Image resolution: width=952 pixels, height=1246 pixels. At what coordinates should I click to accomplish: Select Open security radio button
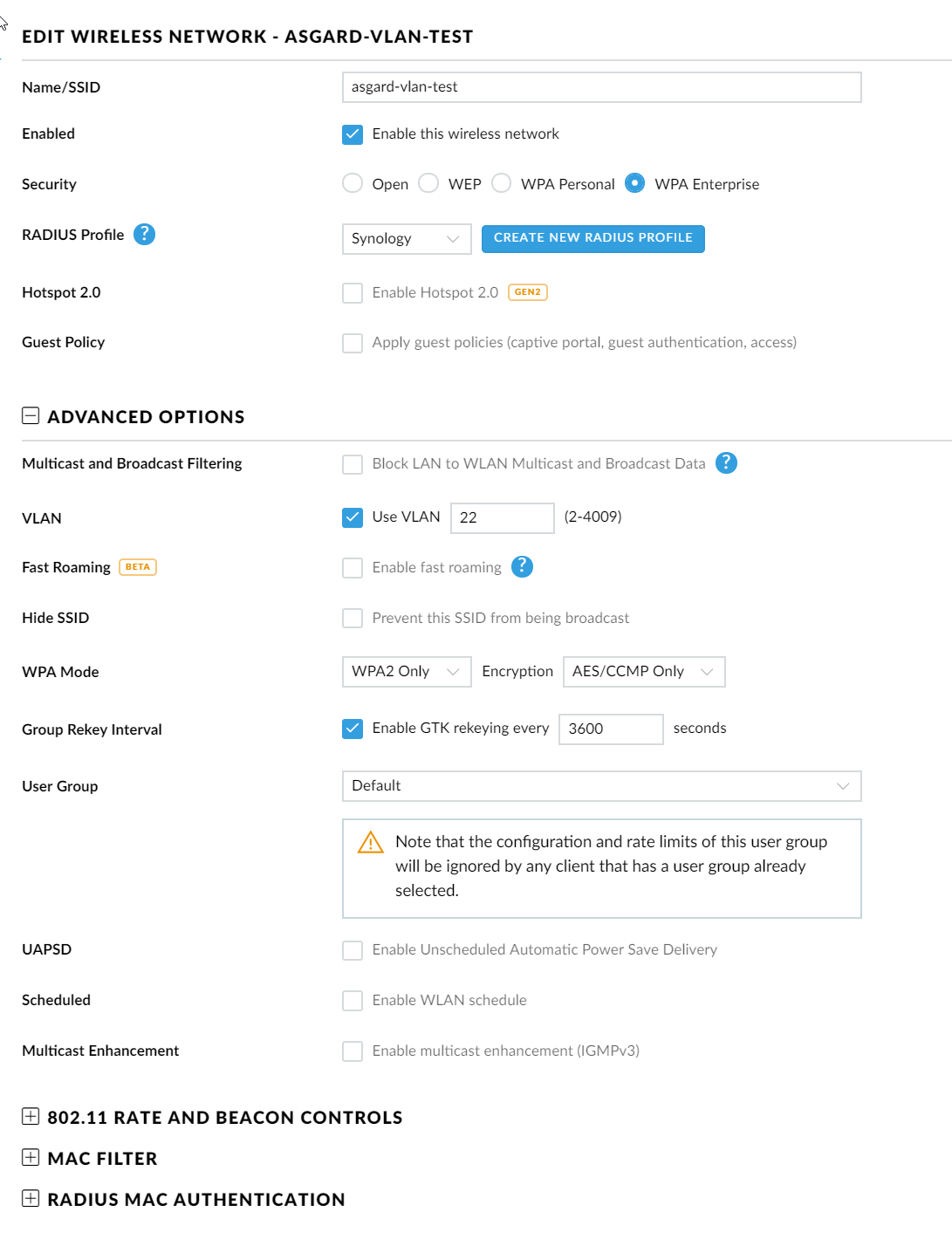(353, 183)
